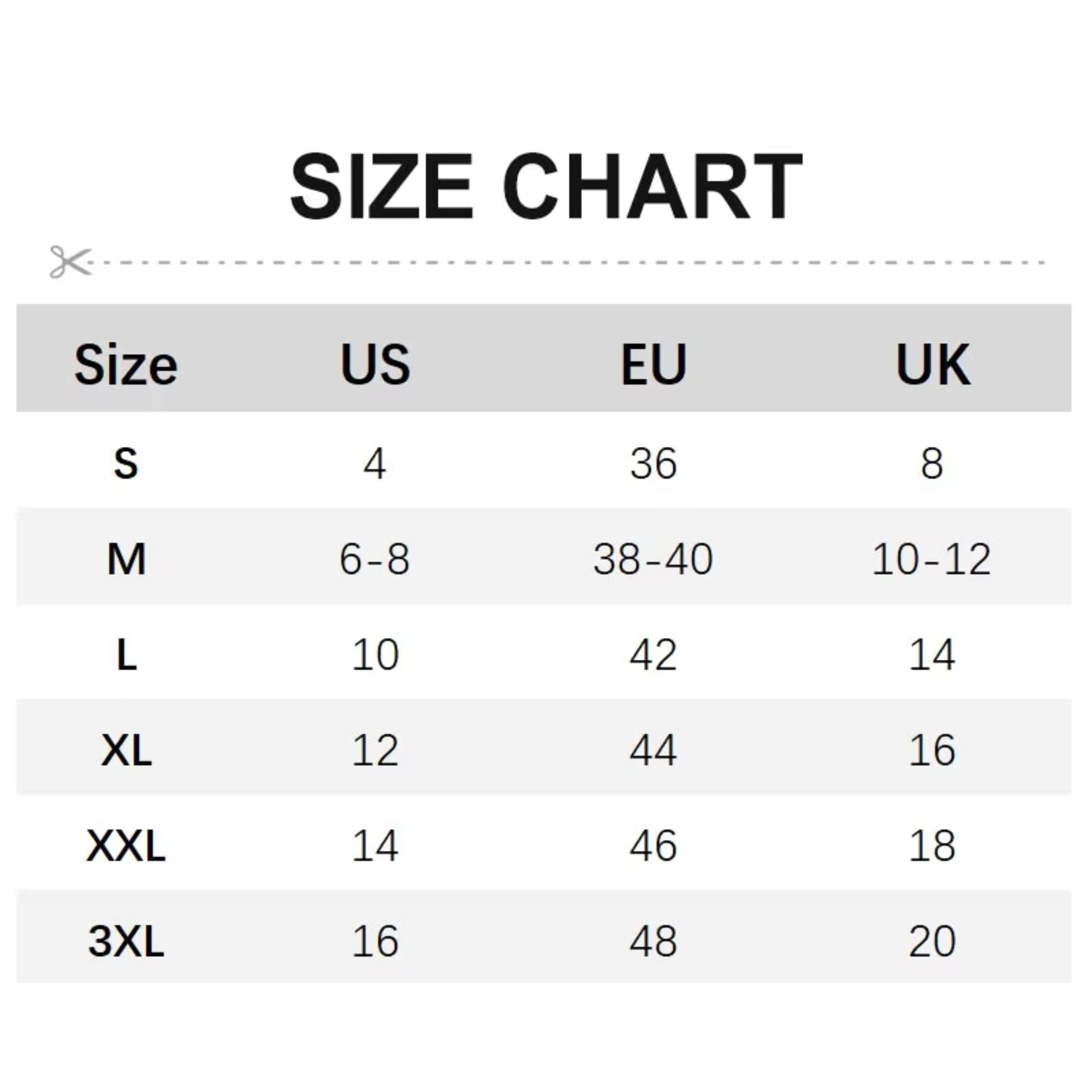The height and width of the screenshot is (1092, 1092).
Task: Click the S size row label
Action: [125, 464]
